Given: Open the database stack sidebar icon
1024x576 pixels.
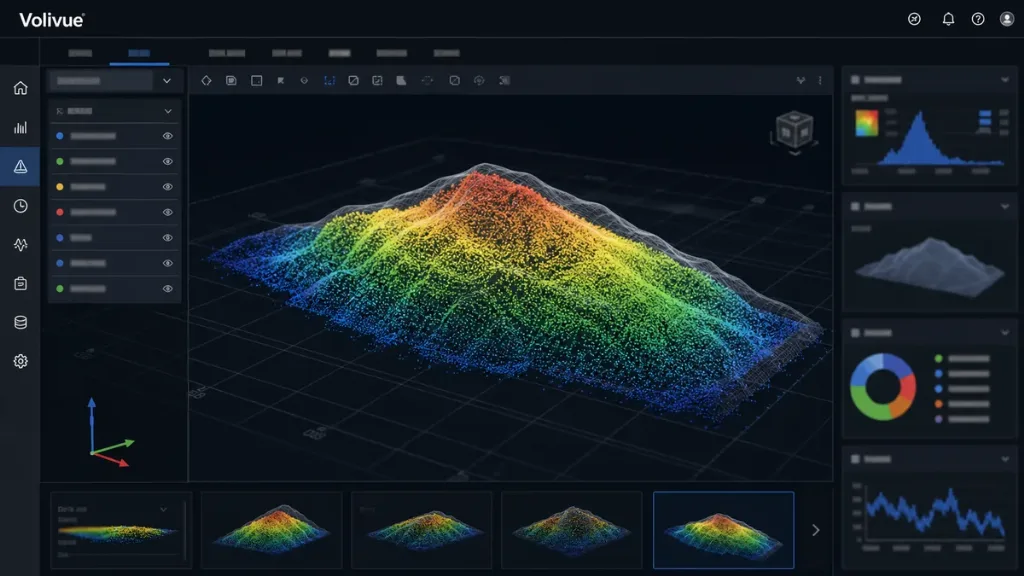Looking at the screenshot, I should click(20, 322).
